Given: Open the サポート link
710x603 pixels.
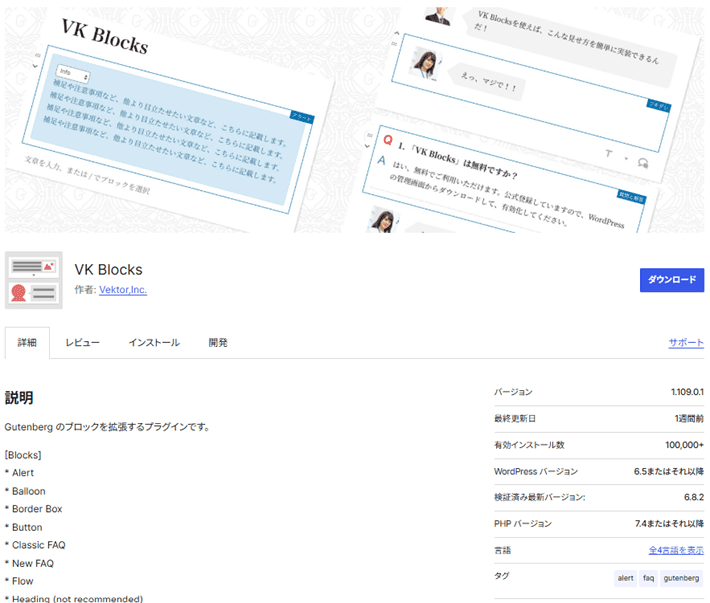Looking at the screenshot, I should [x=686, y=343].
